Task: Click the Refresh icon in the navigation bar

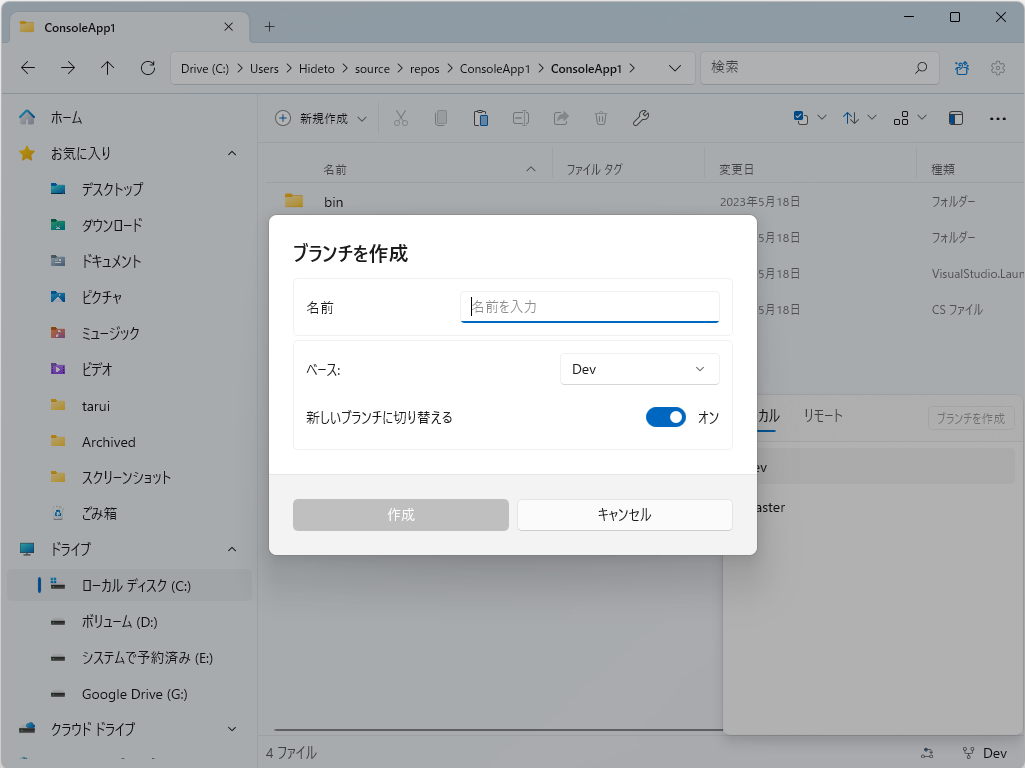Action: pos(148,67)
